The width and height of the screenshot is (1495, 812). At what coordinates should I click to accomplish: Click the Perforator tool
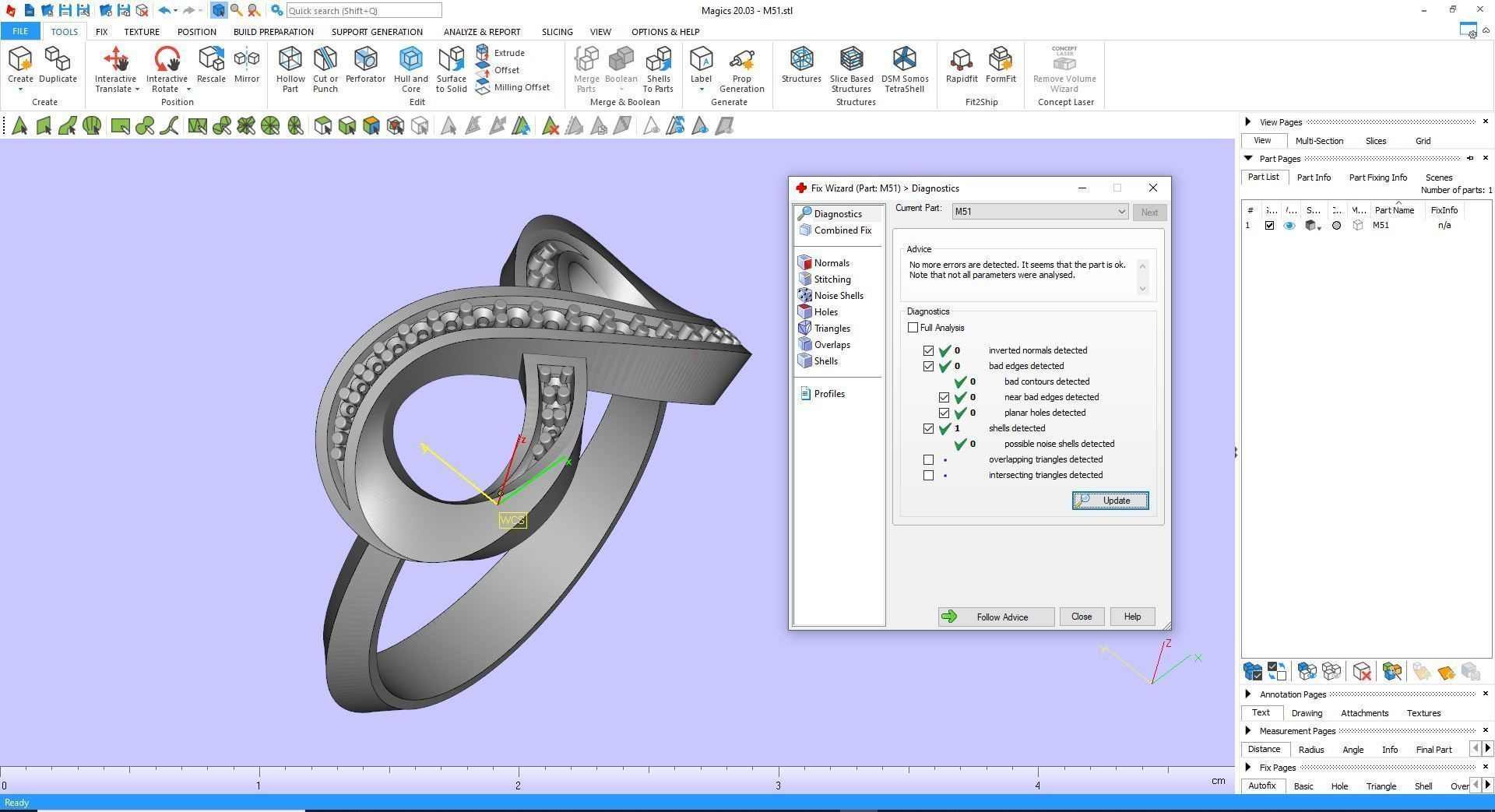point(365,65)
